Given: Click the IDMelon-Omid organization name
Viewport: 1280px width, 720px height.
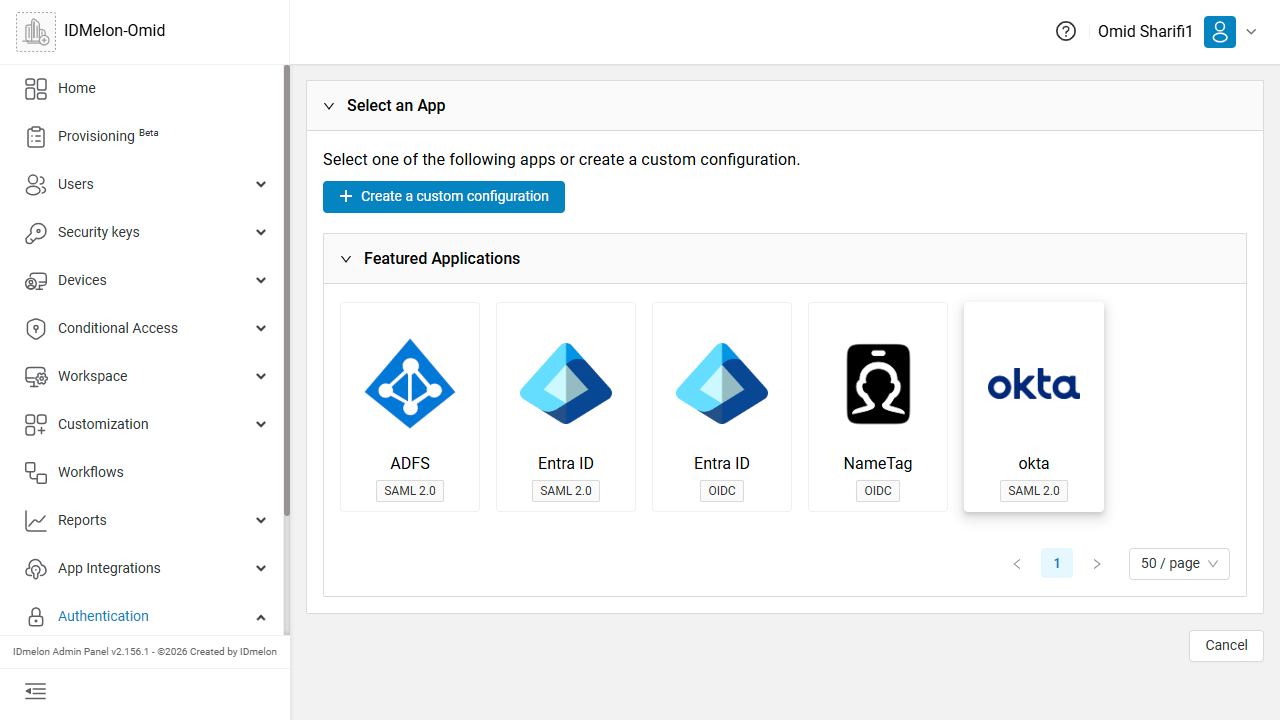Looking at the screenshot, I should tap(115, 30).
